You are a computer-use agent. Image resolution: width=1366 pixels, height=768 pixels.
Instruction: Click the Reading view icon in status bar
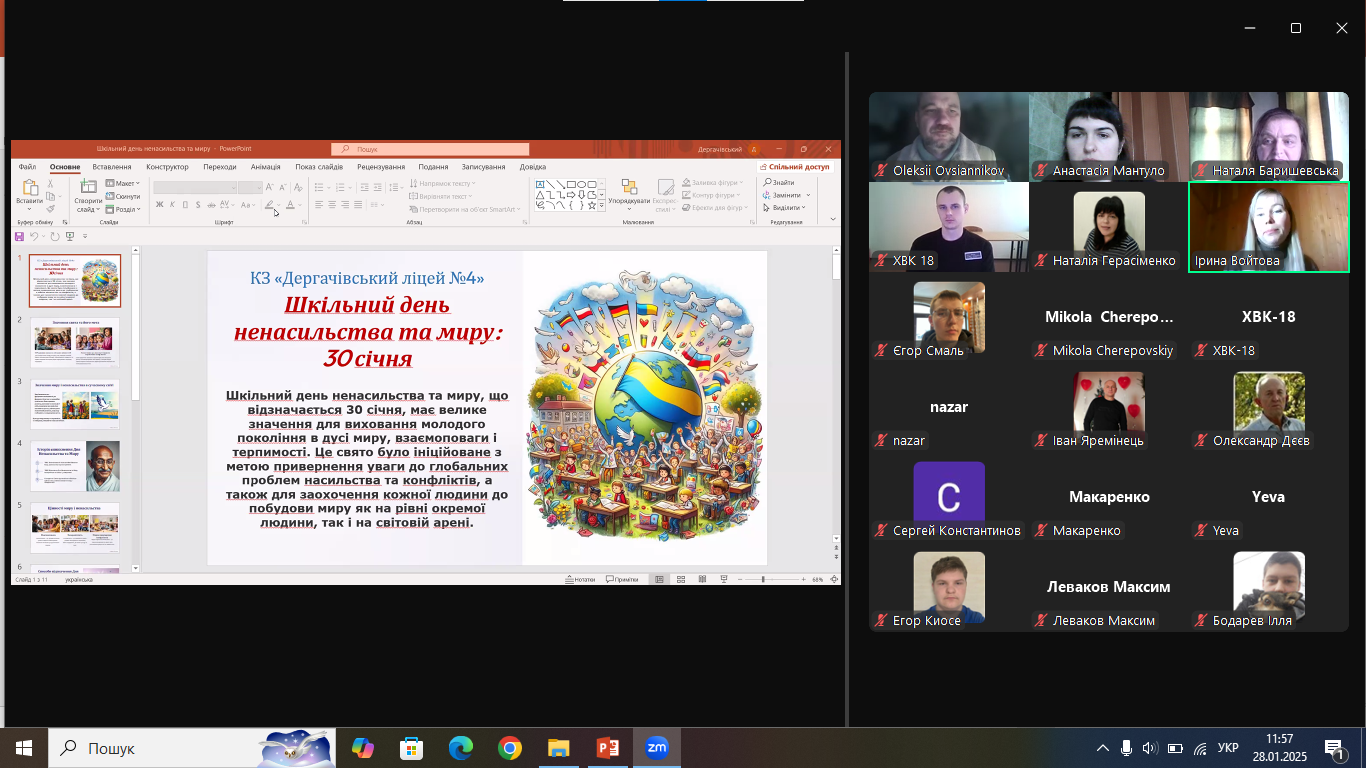[x=702, y=579]
